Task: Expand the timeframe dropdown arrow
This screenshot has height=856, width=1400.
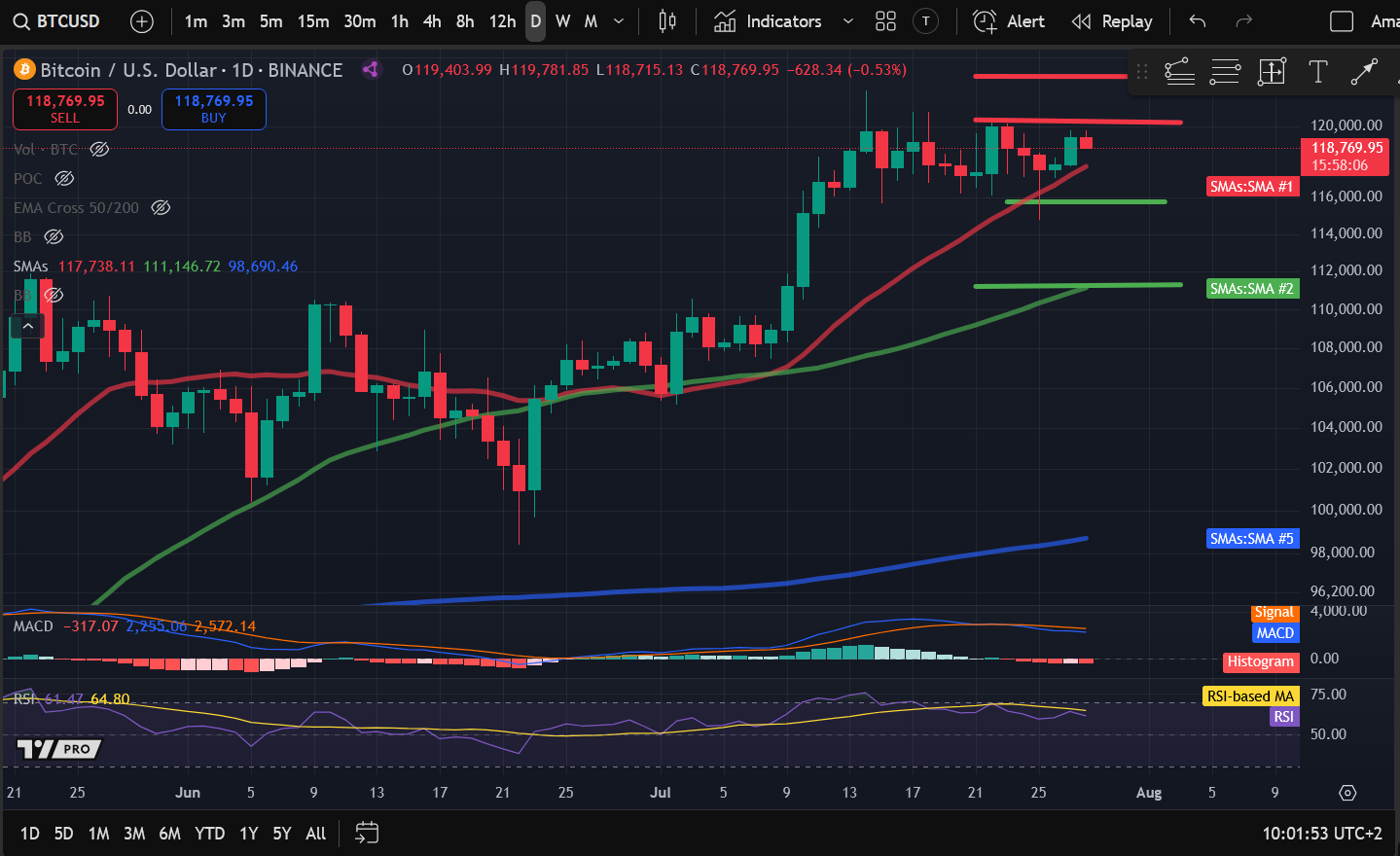Action: (619, 21)
